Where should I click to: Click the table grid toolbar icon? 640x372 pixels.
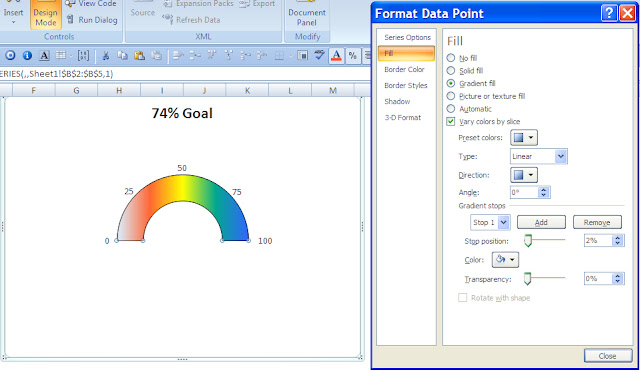point(61,55)
